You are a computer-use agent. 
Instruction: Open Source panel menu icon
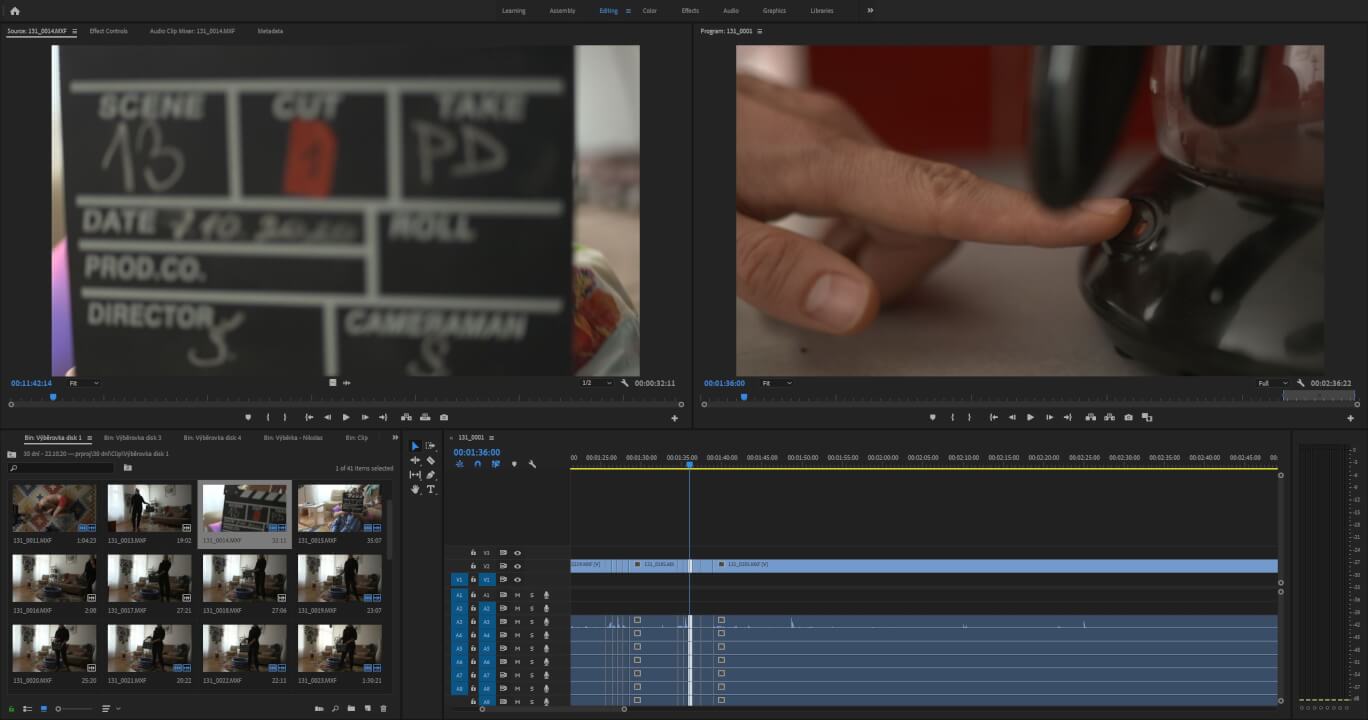click(x=74, y=31)
